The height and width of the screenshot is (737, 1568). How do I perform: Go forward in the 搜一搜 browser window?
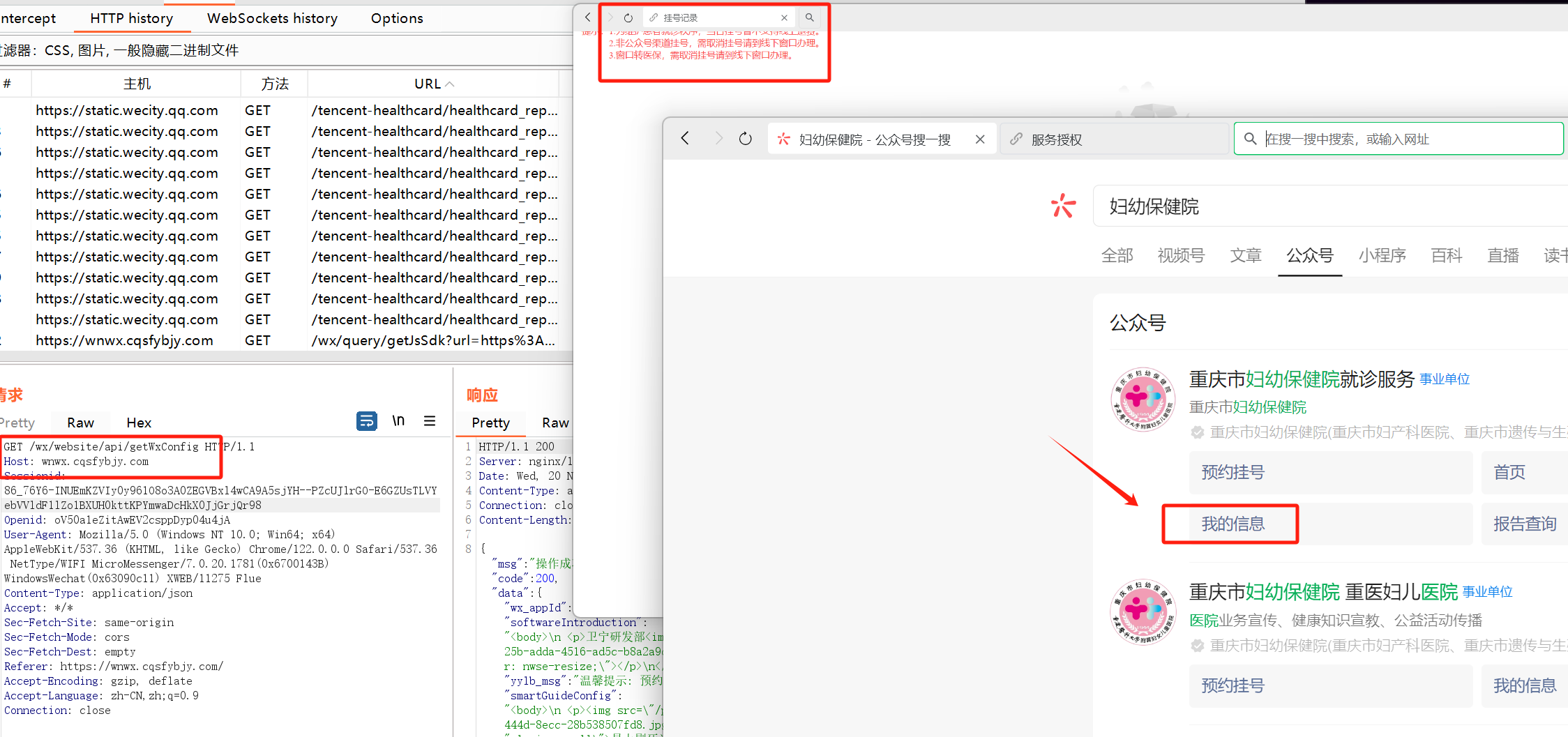pos(718,139)
